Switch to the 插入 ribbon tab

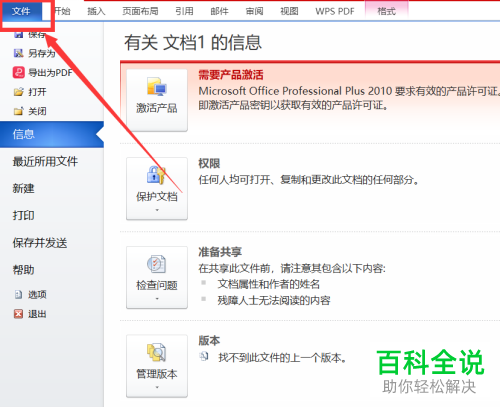click(96, 11)
